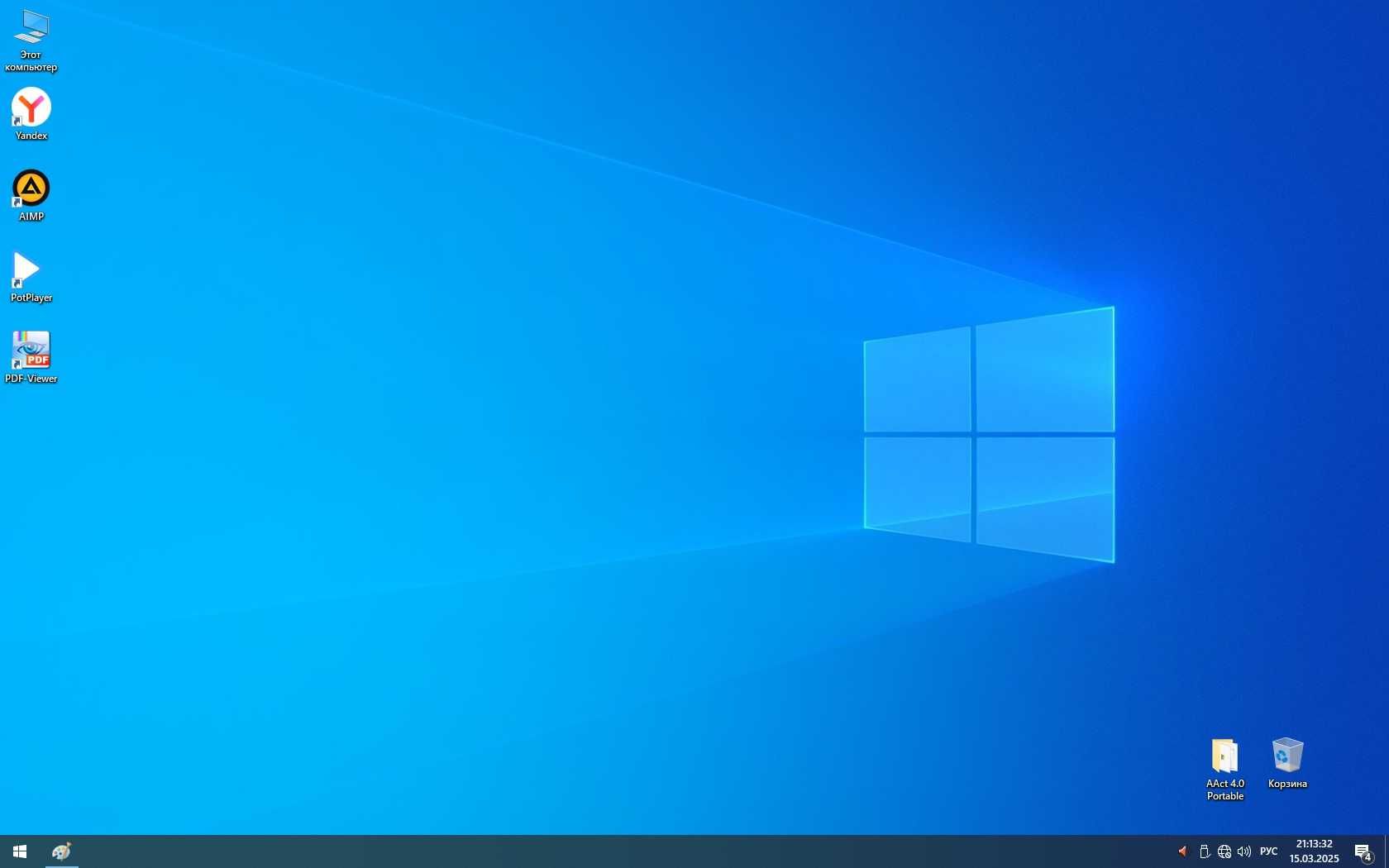1389x868 pixels.
Task: Select the PotPlayer desktop shortcut
Action: (31, 277)
